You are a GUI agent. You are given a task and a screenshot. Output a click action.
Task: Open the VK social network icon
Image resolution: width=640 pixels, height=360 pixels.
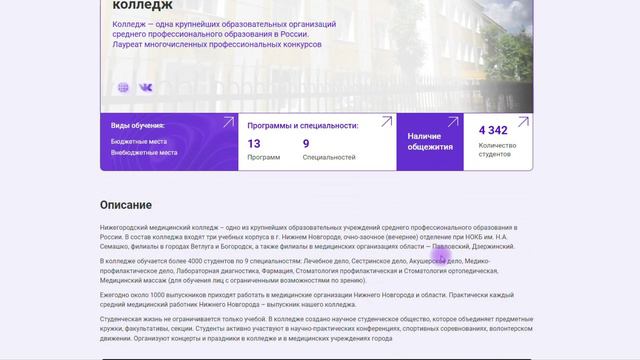(x=146, y=87)
